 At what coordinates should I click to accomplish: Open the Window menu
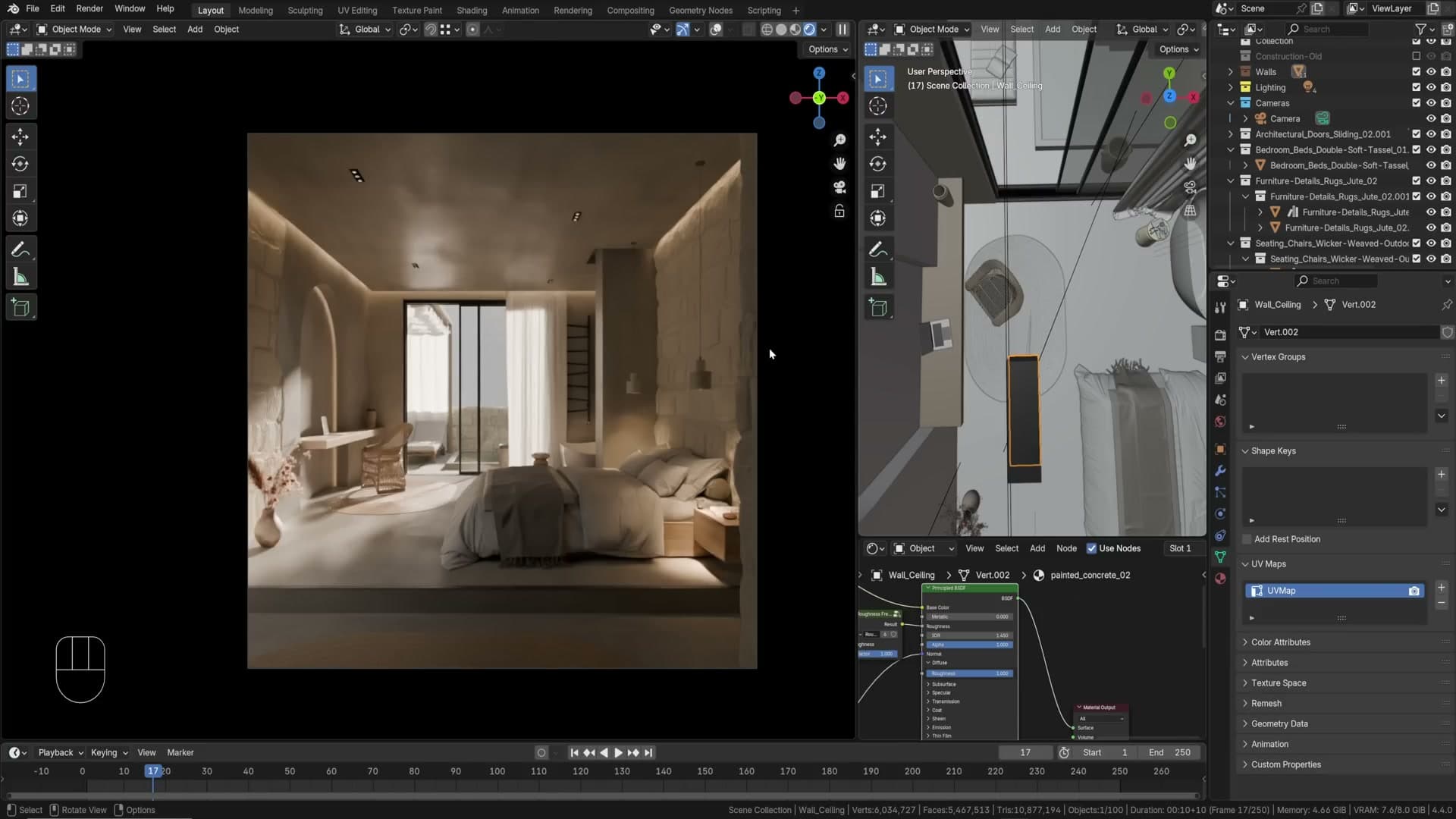pos(130,9)
